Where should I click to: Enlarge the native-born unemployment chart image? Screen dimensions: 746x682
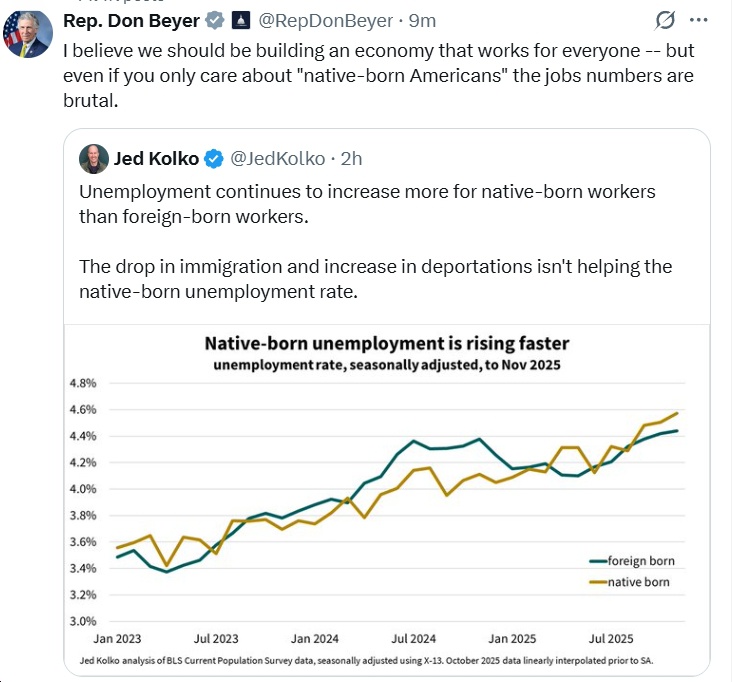tap(386, 500)
